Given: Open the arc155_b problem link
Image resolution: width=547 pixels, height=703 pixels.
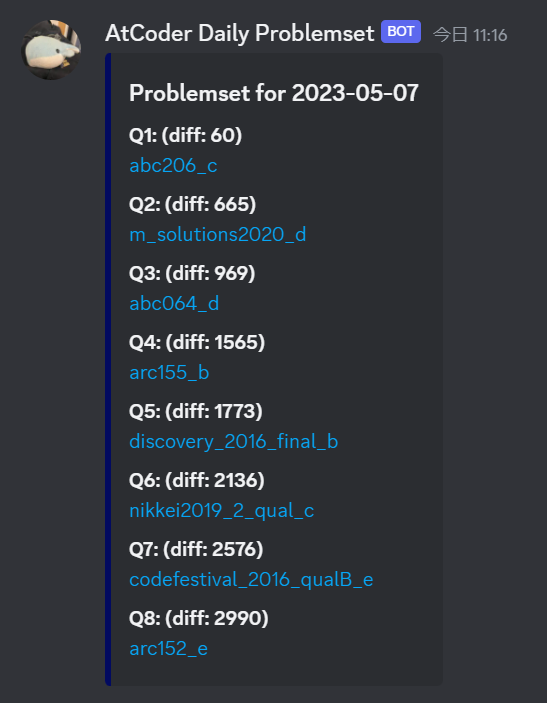Looking at the screenshot, I should coord(169,373).
